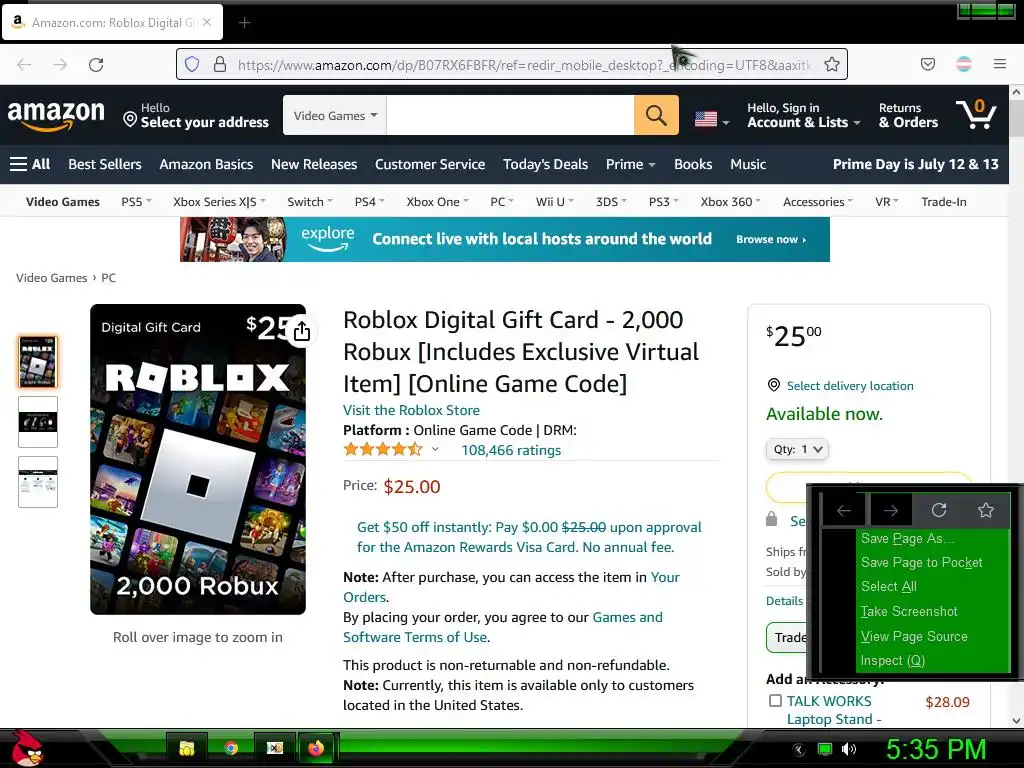Reload the page from browser toolbar

point(96,65)
